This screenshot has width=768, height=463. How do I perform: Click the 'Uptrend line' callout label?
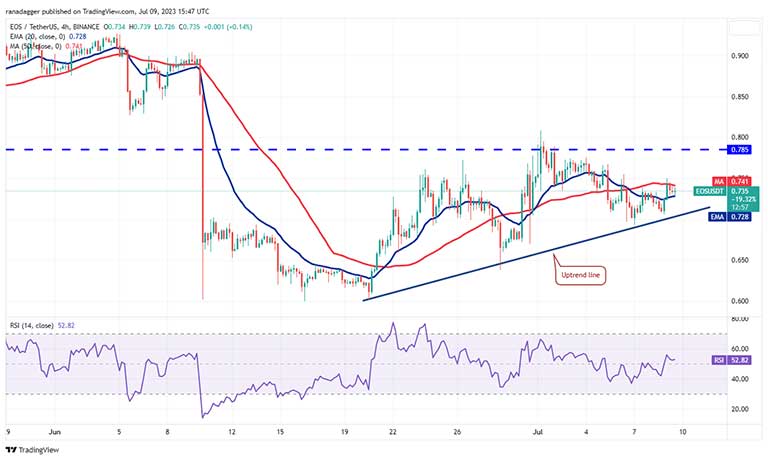pyautogui.click(x=580, y=275)
